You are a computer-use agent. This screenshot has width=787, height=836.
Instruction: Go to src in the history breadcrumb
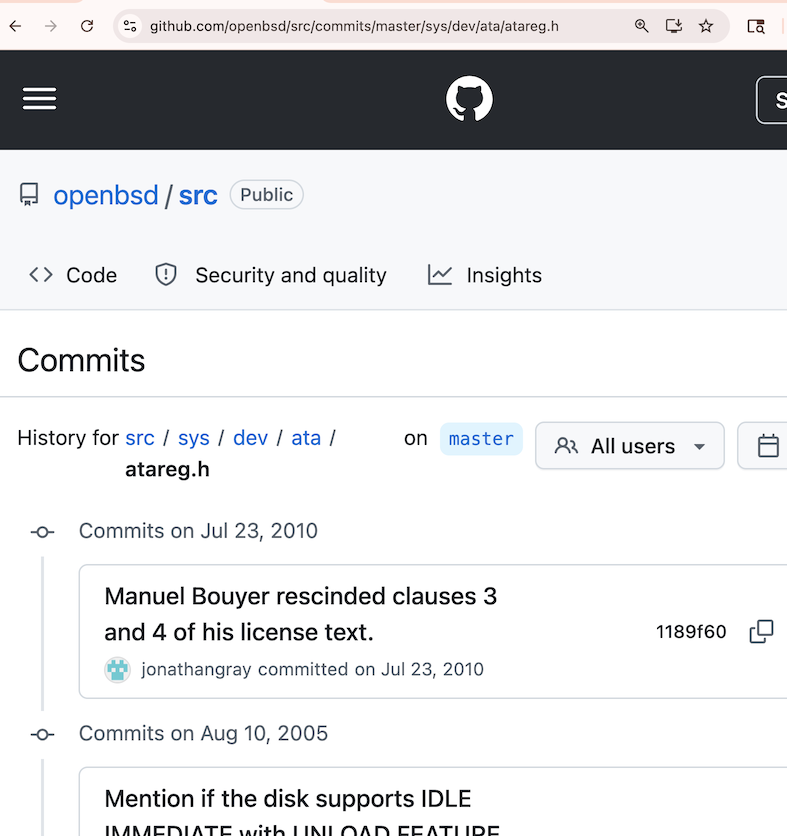tap(140, 438)
